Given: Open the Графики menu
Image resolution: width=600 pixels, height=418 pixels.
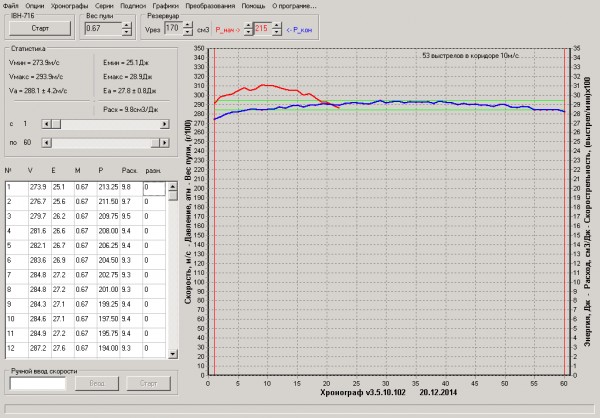Looking at the screenshot, I should click(x=165, y=6).
